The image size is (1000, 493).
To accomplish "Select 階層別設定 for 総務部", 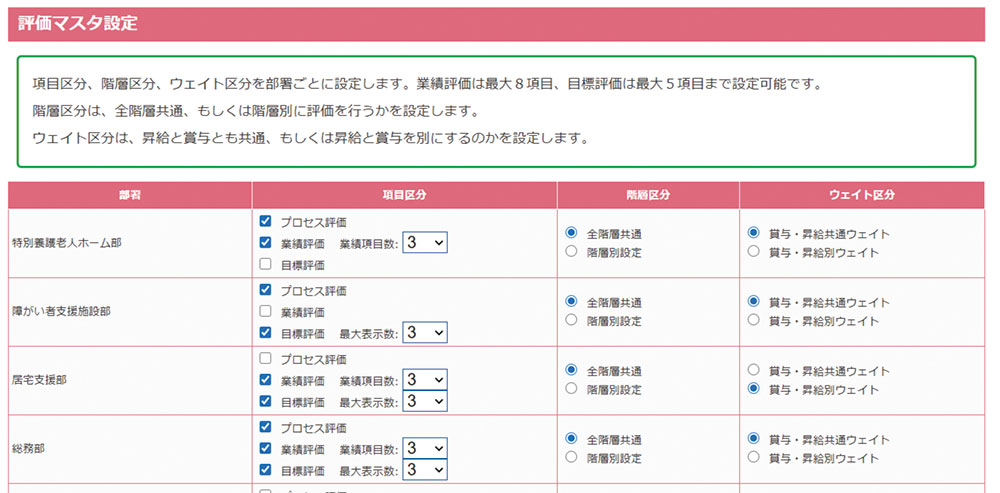I will click(x=571, y=457).
